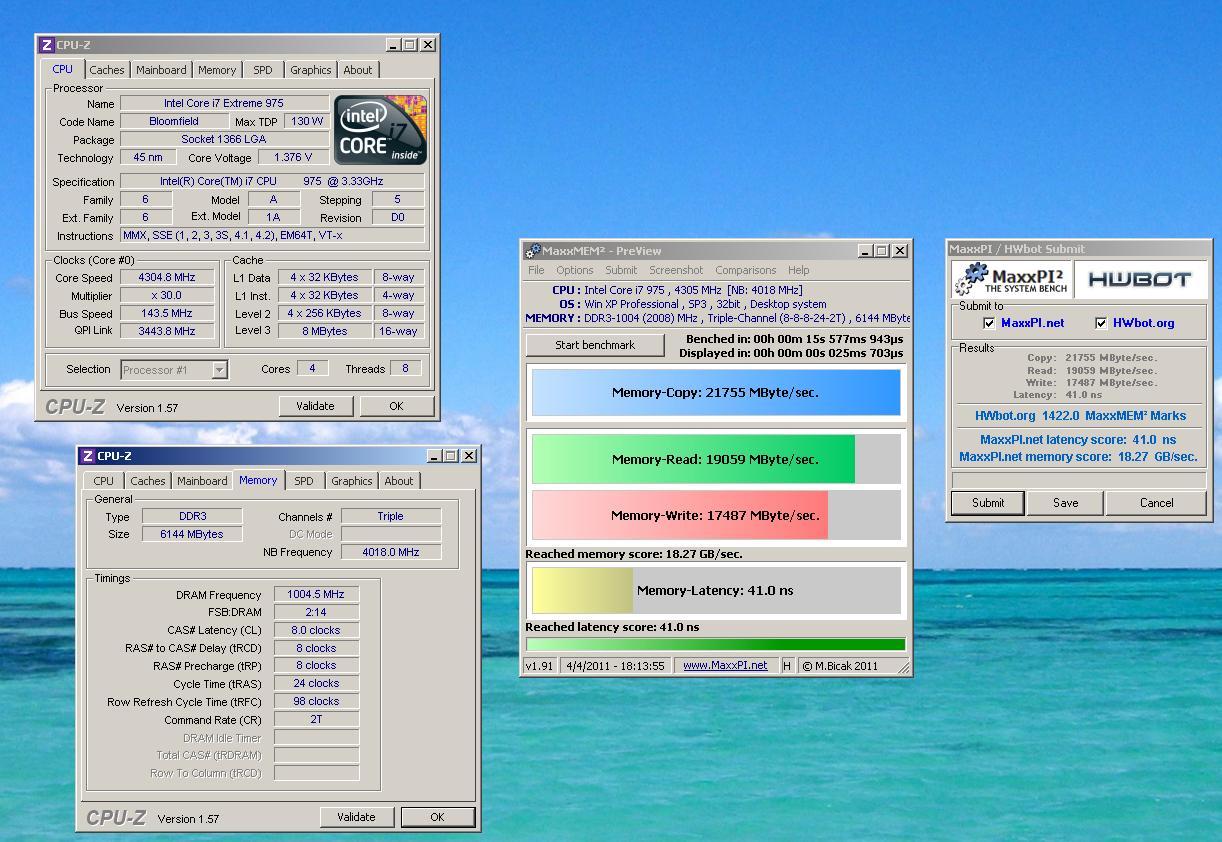Screen dimensions: 1222x842
Task: Click the MaxxMEM² title bar icon
Action: click(533, 251)
